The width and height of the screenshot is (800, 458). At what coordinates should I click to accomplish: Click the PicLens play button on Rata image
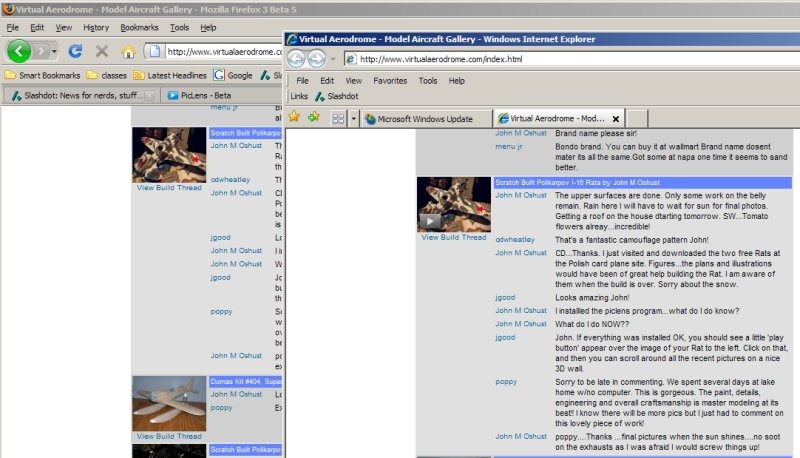click(x=430, y=221)
